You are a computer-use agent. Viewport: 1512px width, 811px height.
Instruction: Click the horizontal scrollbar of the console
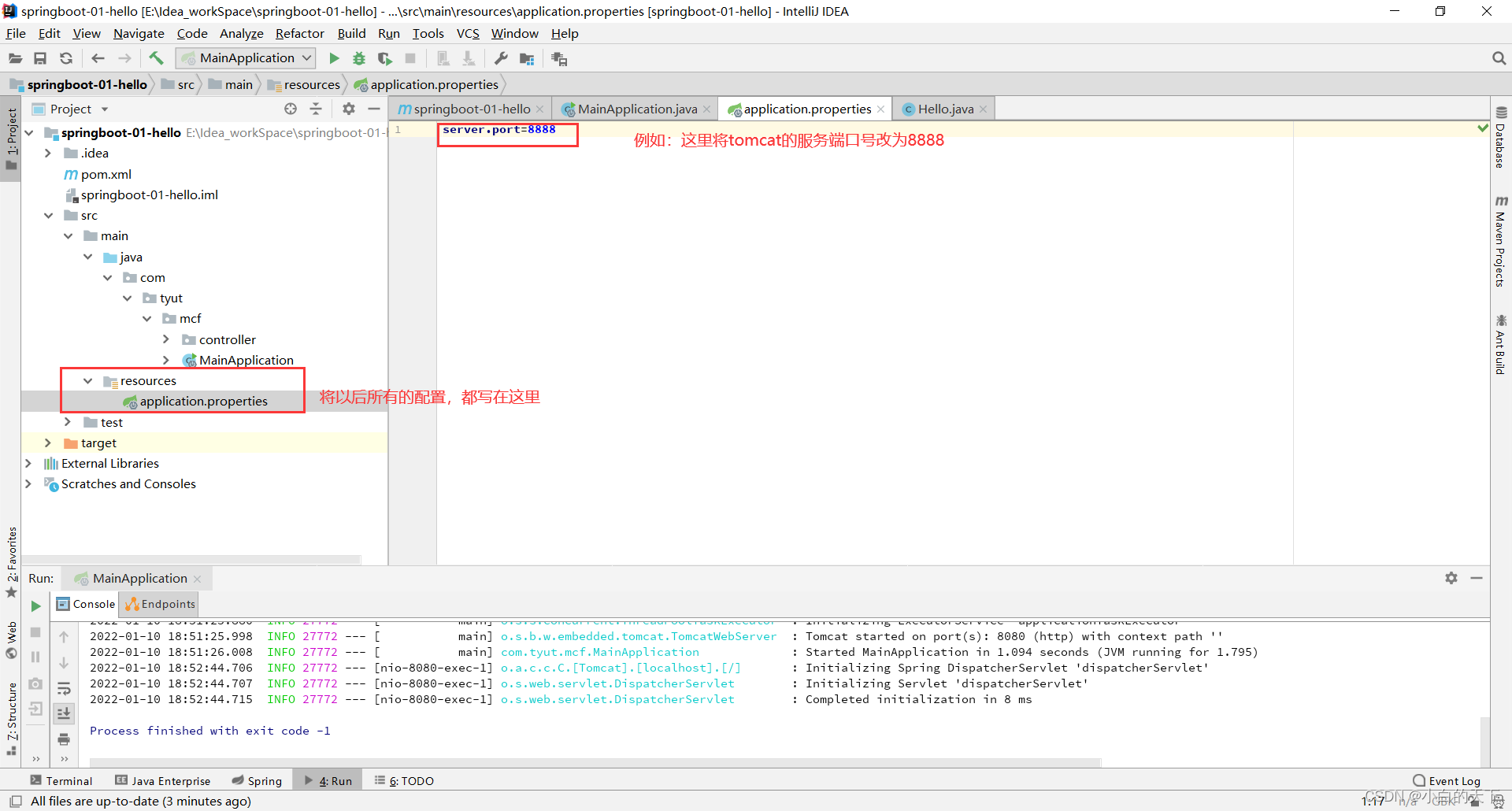click(595, 762)
